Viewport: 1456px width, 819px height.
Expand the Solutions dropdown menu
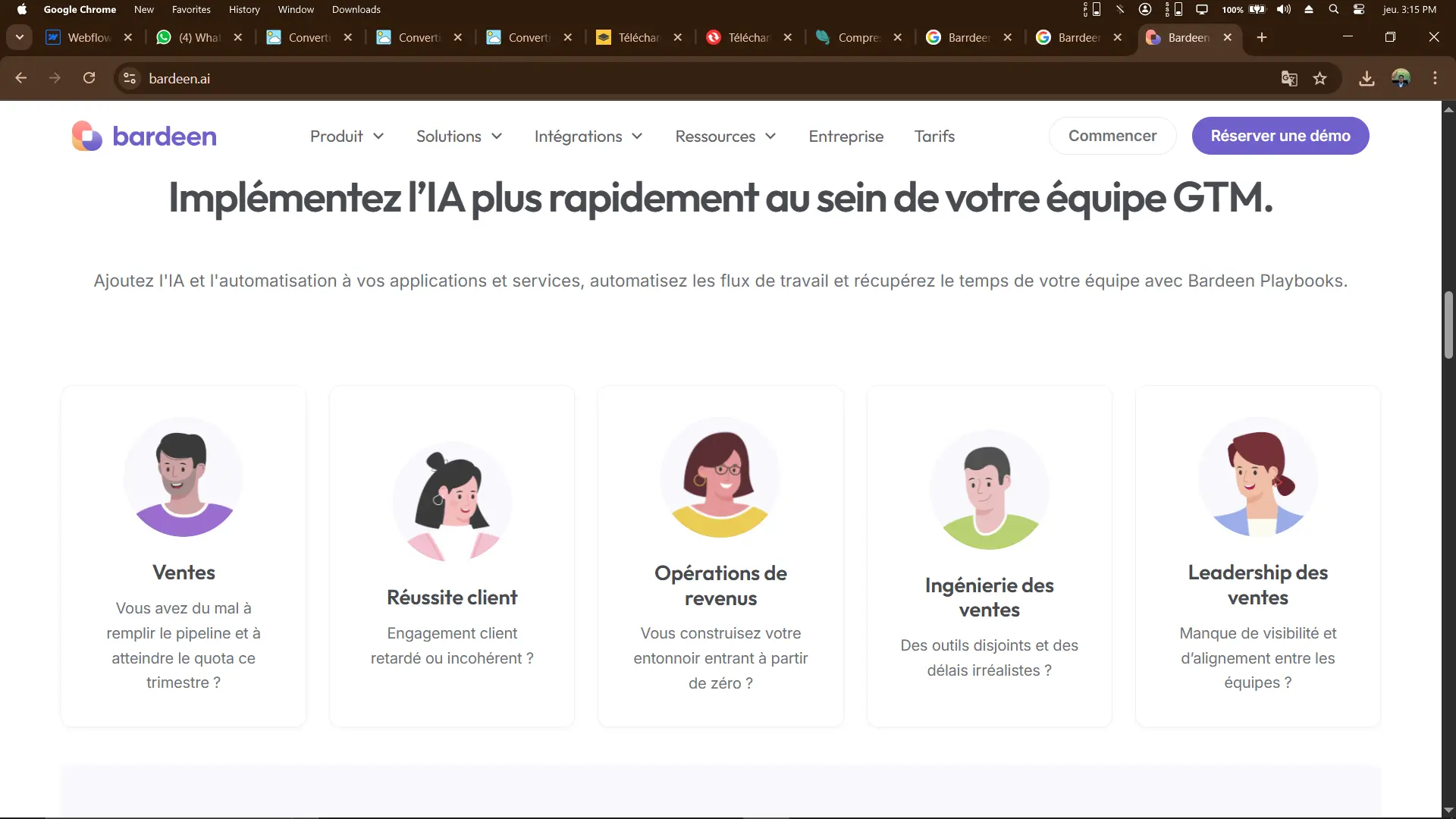coord(459,136)
